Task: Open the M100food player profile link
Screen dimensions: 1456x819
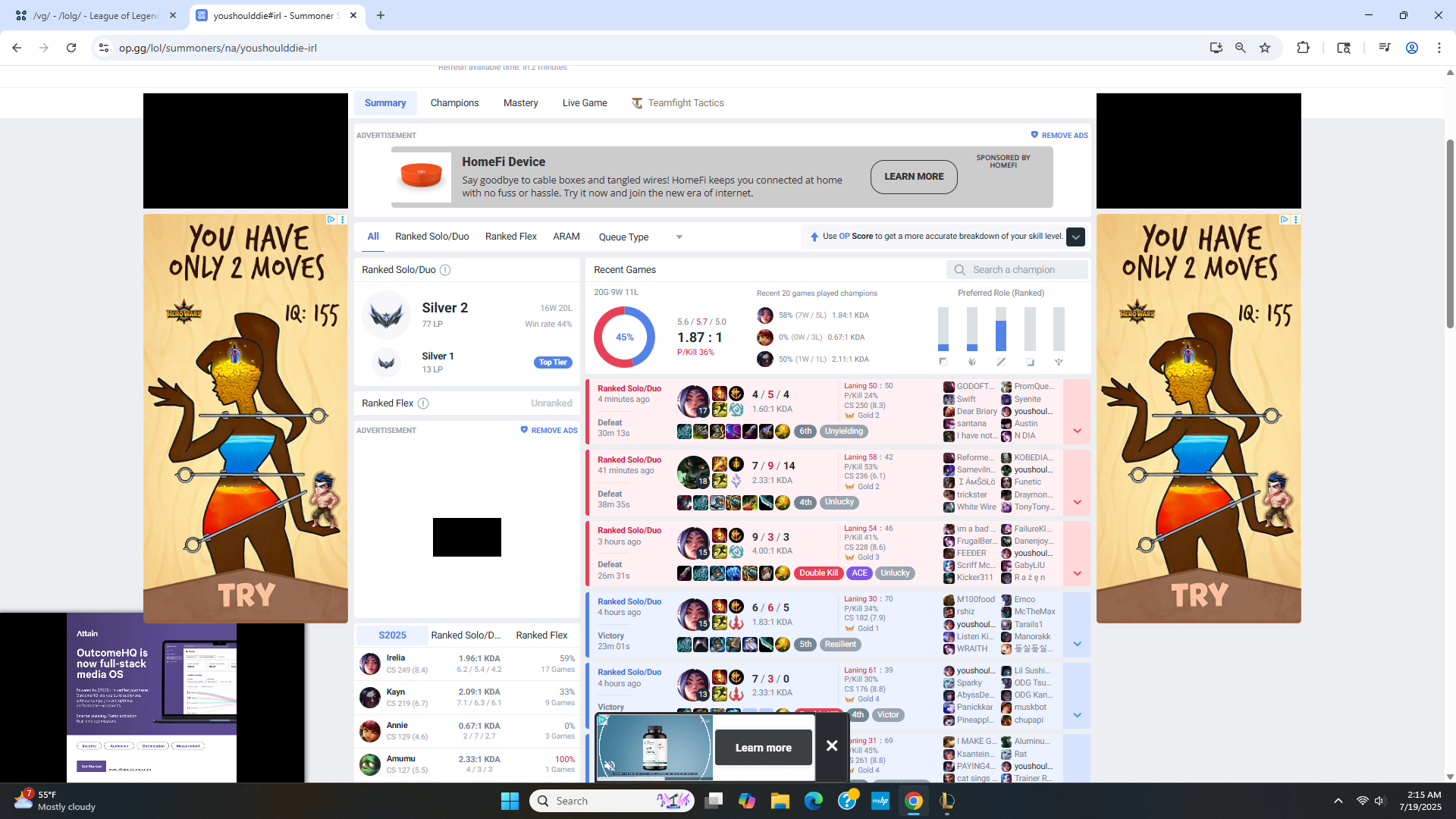Action: (x=975, y=600)
